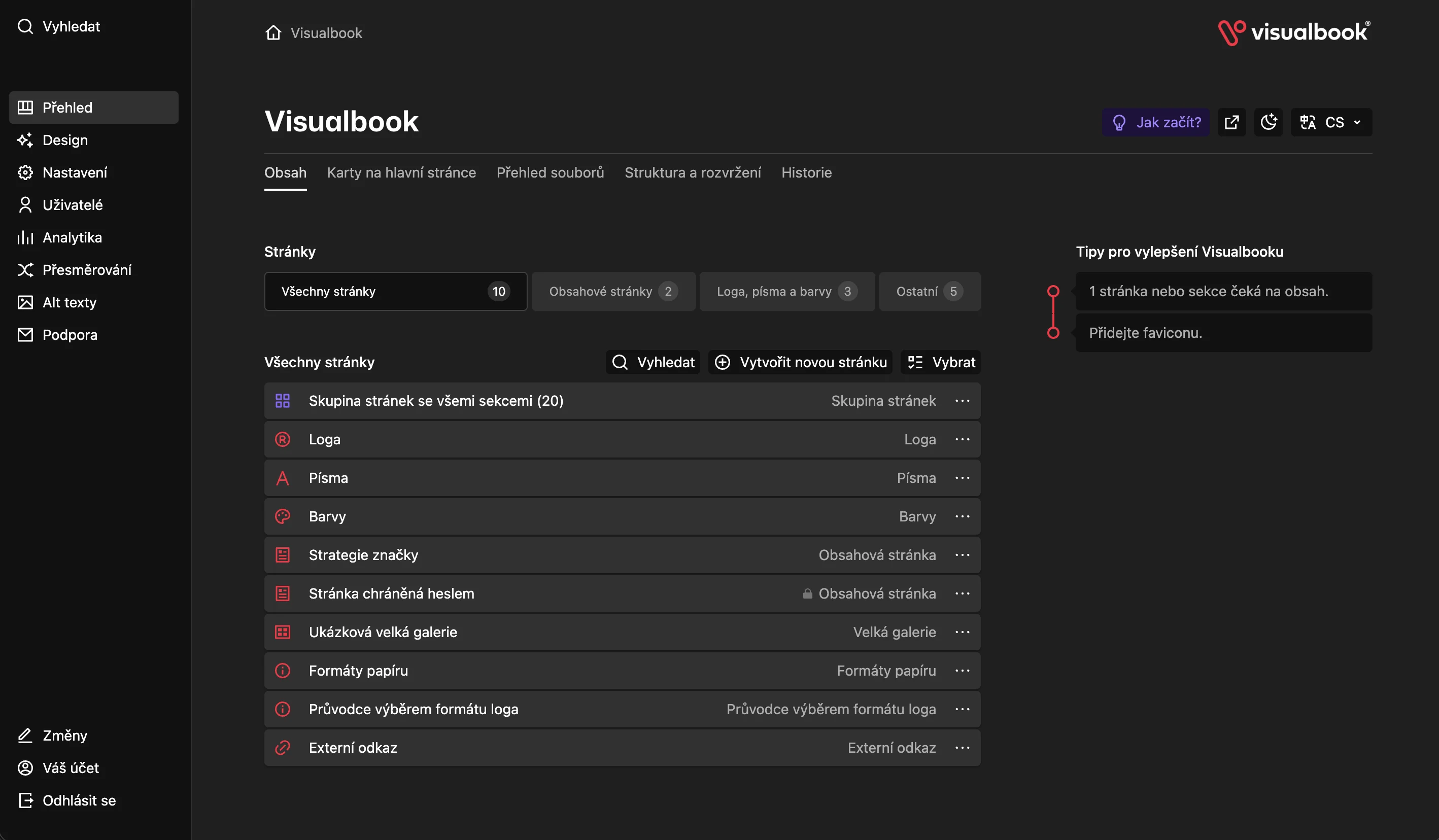The width and height of the screenshot is (1439, 840).
Task: Open Průvodce výběrem formátu loga row
Action: pos(623,709)
